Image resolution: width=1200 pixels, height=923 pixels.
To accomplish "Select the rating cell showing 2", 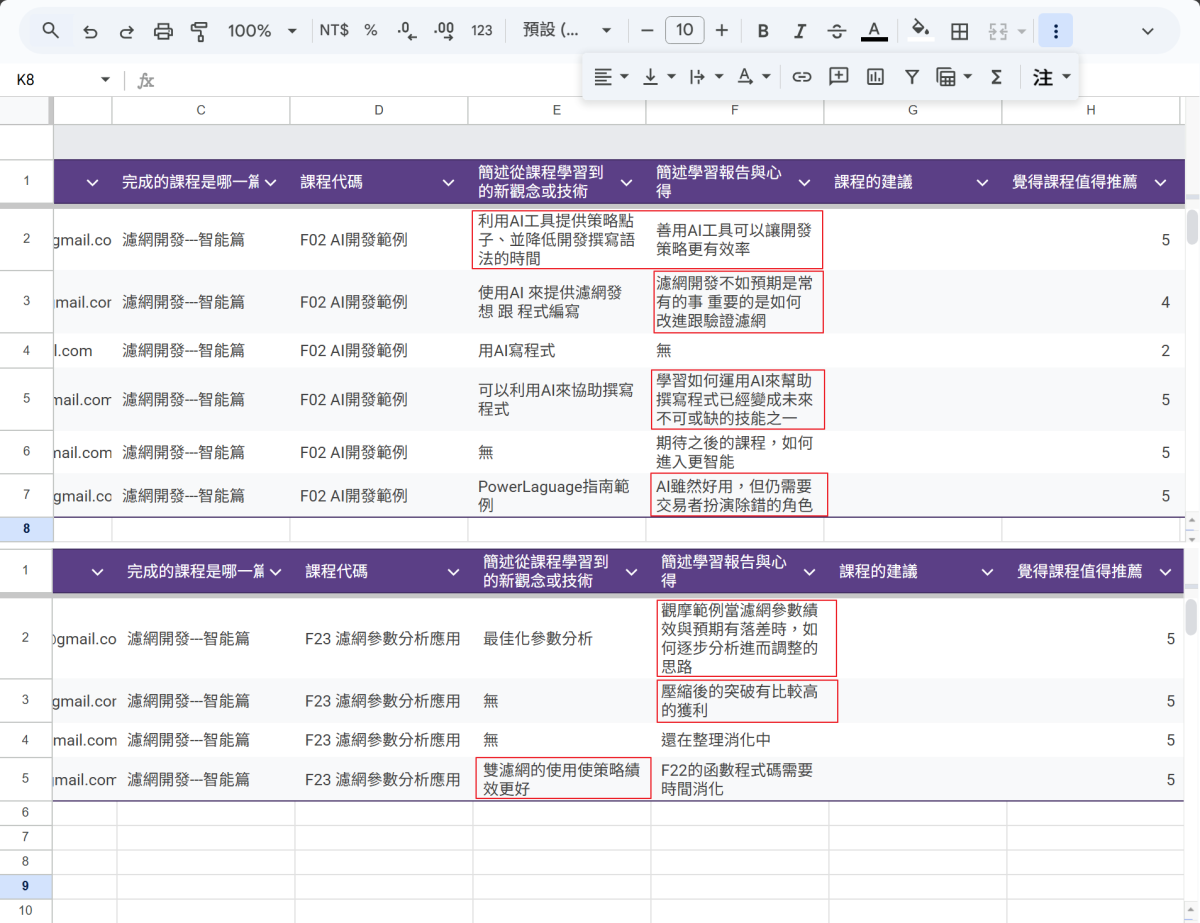I will (x=1091, y=350).
